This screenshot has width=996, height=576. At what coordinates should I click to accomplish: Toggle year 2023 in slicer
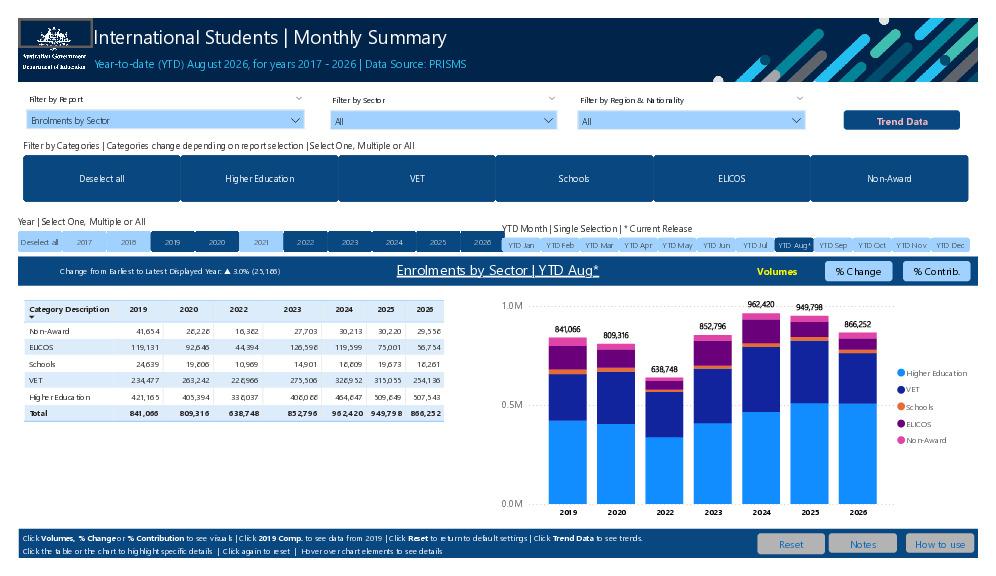349,242
